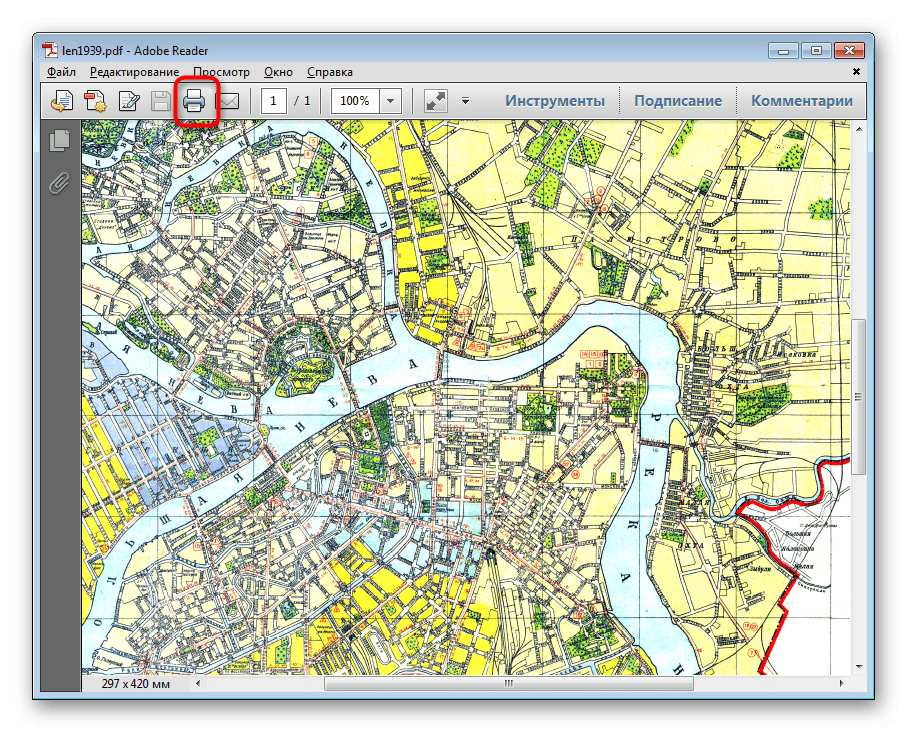The width and height of the screenshot is (907, 732).
Task: Open the Файл menu
Action: tap(61, 72)
